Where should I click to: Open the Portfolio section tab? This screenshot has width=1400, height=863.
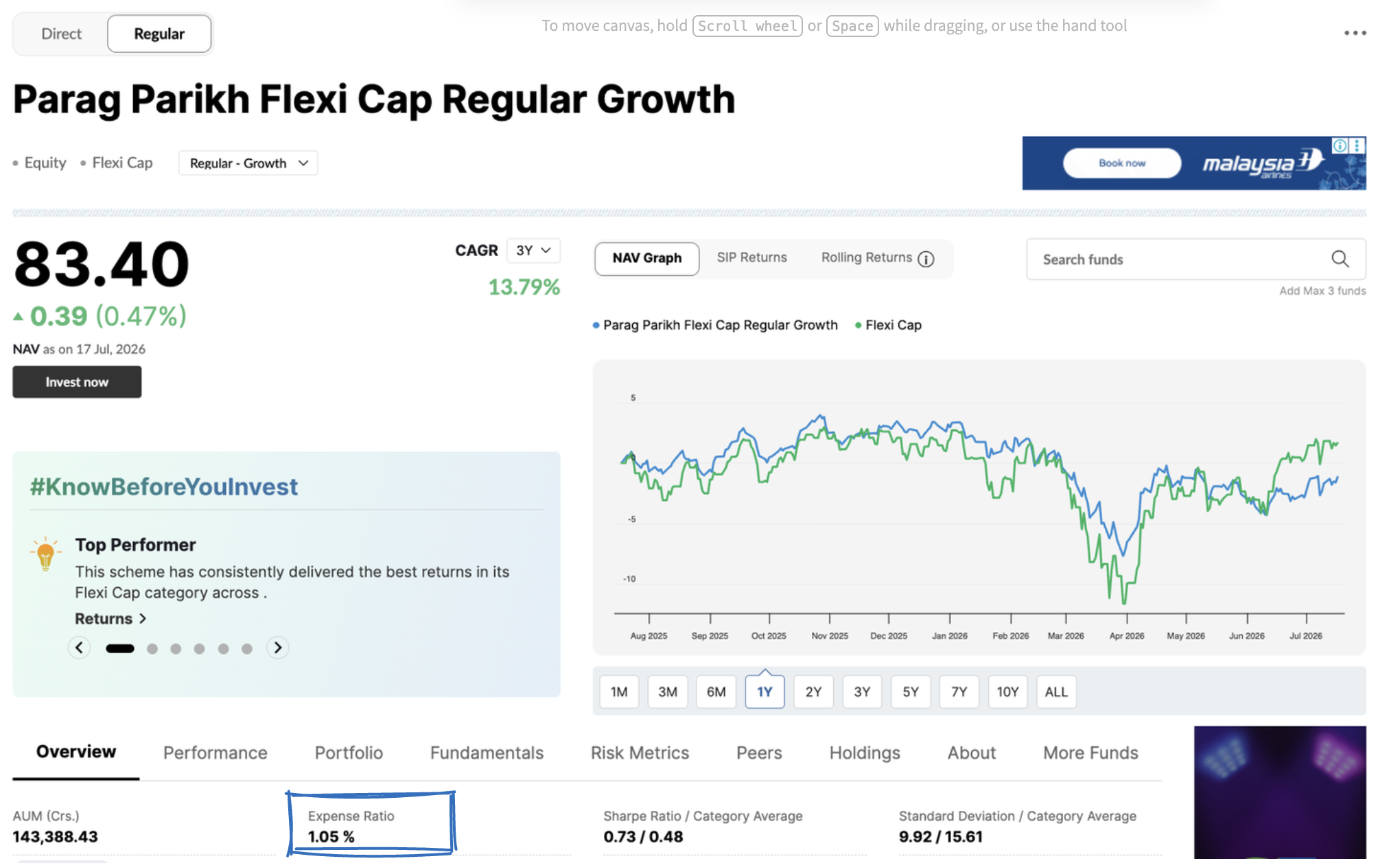(x=349, y=753)
